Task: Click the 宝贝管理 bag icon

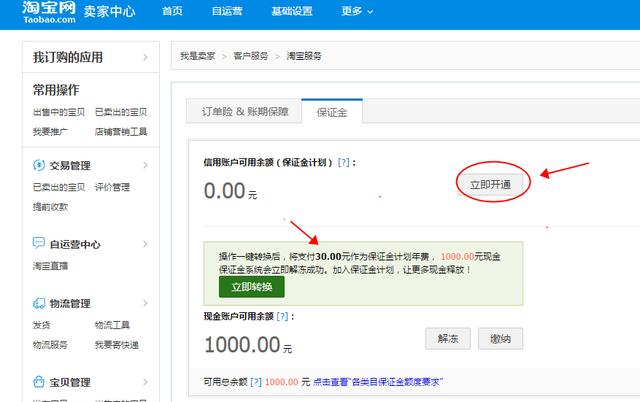Action: [39, 382]
